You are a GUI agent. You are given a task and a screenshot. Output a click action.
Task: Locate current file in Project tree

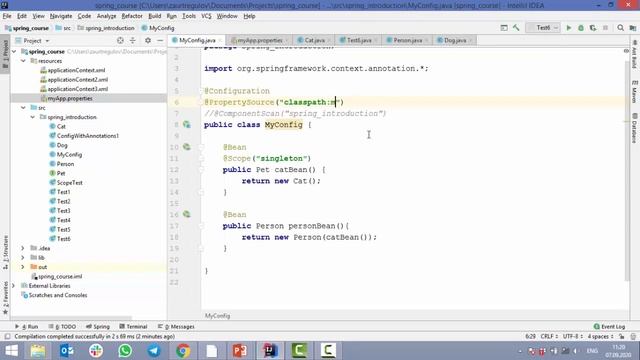120,40
